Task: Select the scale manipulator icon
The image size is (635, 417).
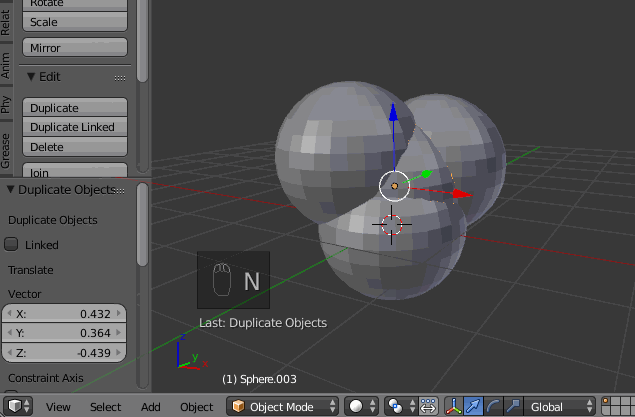Action: click(514, 406)
